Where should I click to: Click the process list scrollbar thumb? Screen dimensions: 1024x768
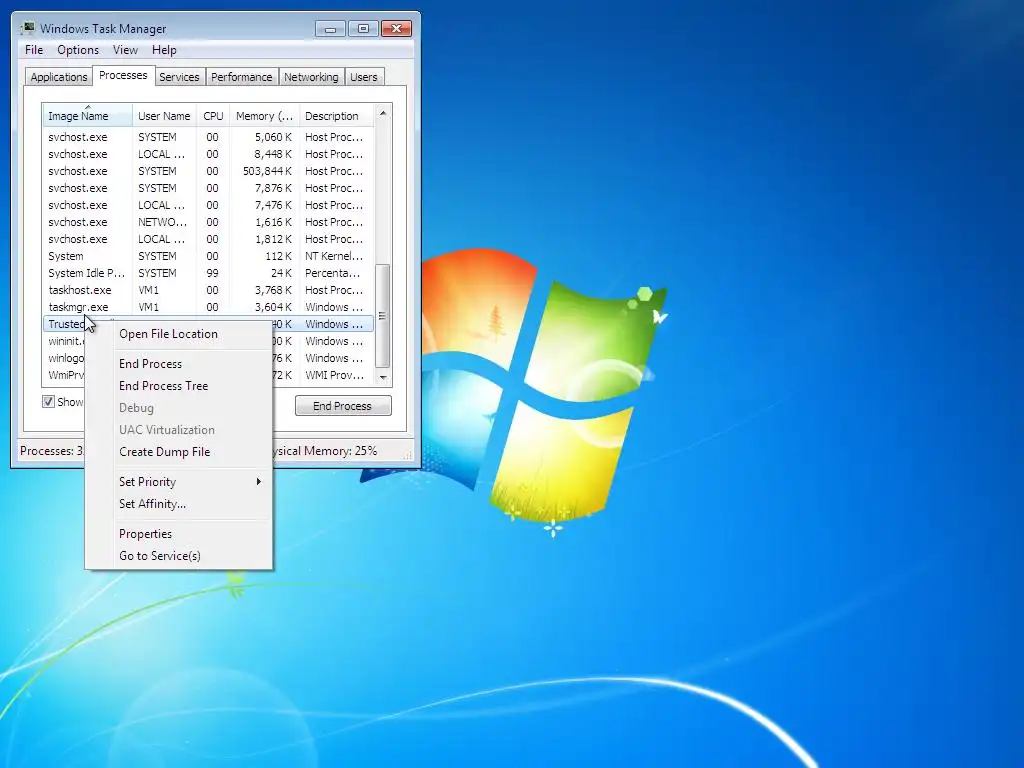383,316
